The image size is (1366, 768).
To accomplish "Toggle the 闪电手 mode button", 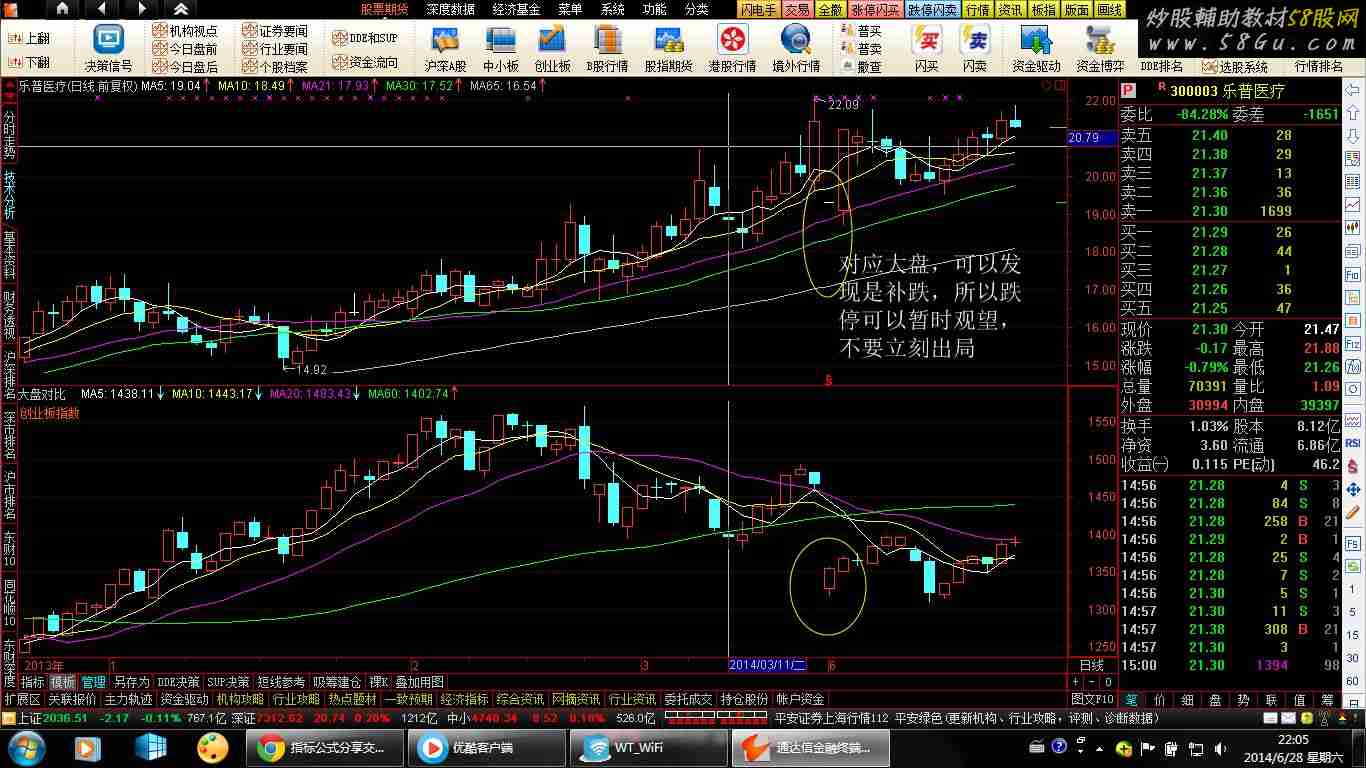I will 759,9.
